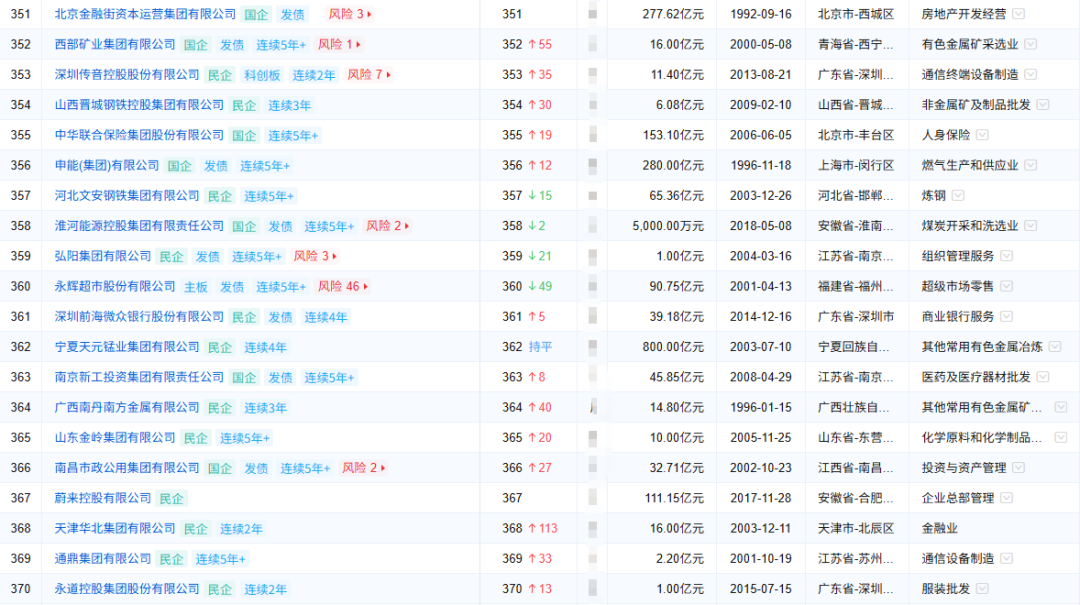The width and height of the screenshot is (1080, 605).
Task: Select the 800.00亿元 capital value
Action: tap(673, 347)
